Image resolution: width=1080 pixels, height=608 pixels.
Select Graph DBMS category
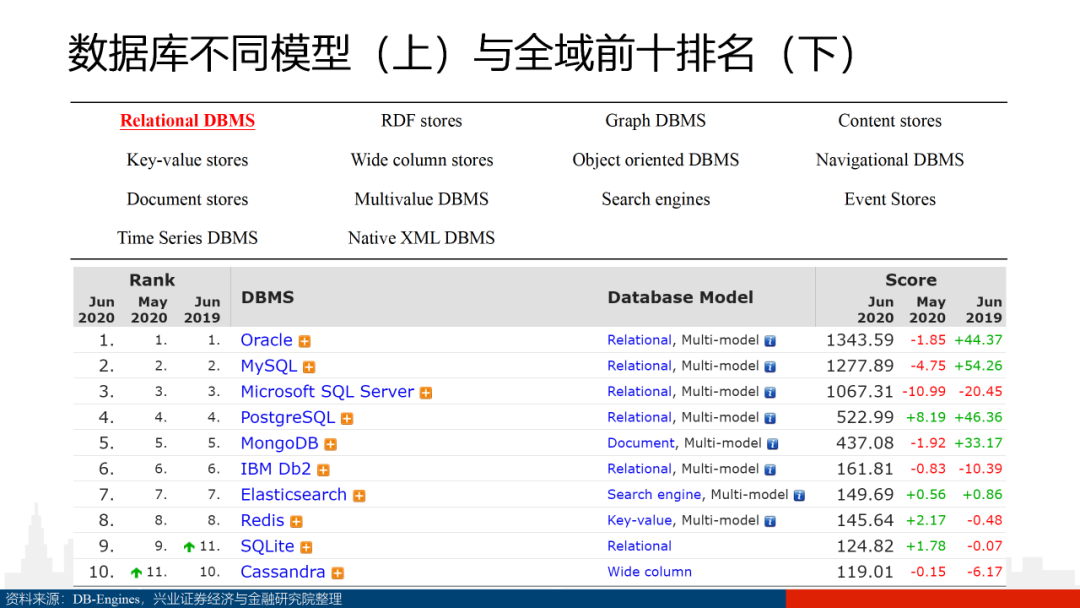(x=656, y=120)
